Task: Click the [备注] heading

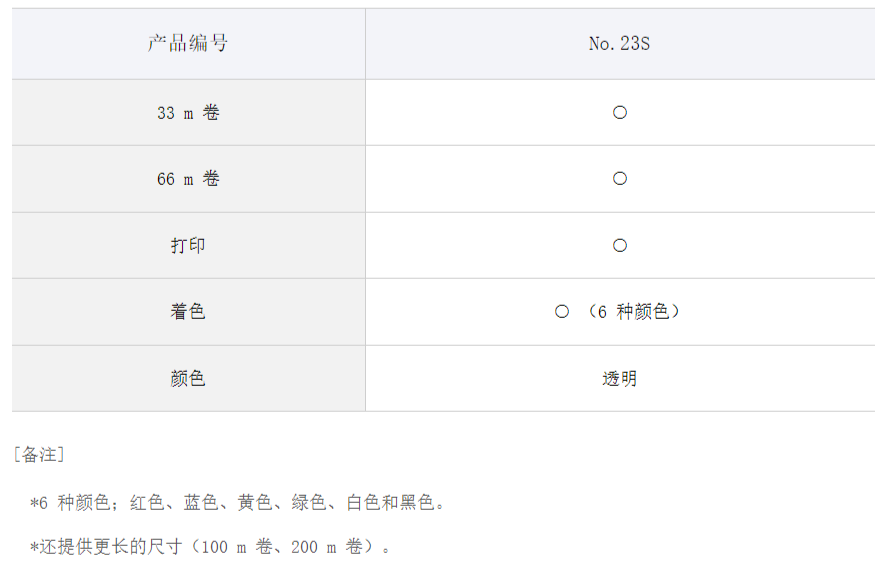Action: click(39, 455)
